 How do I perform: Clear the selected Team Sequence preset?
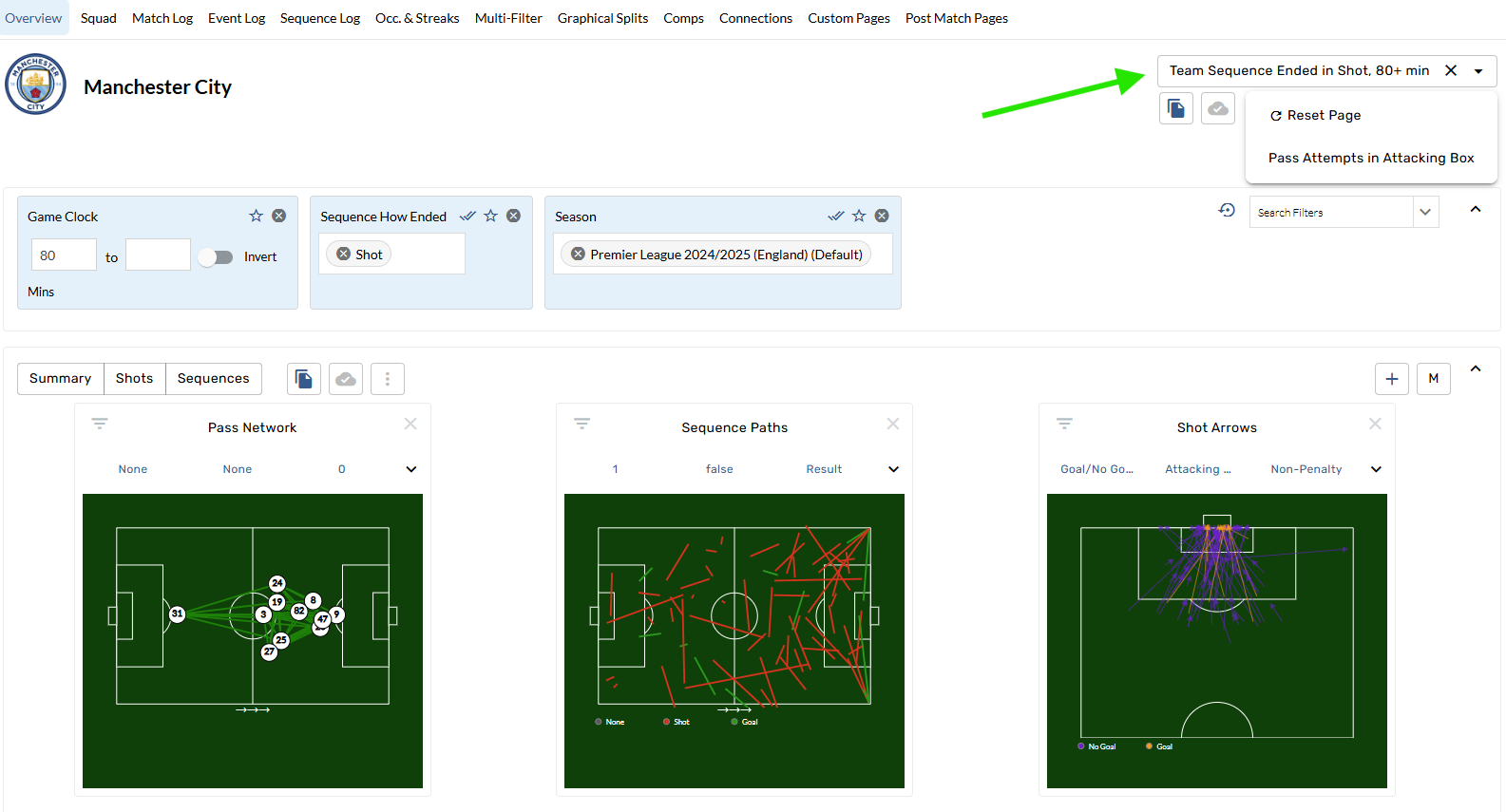click(1451, 70)
